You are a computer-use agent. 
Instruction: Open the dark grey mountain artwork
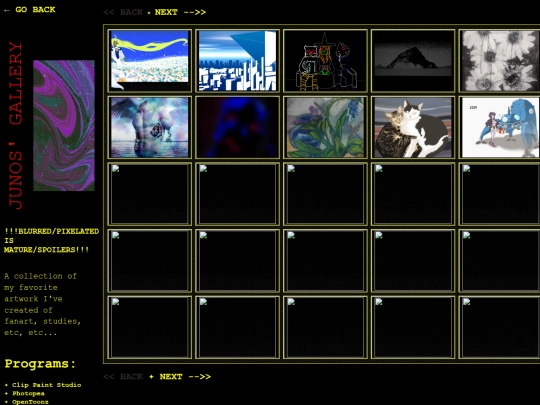coord(413,61)
